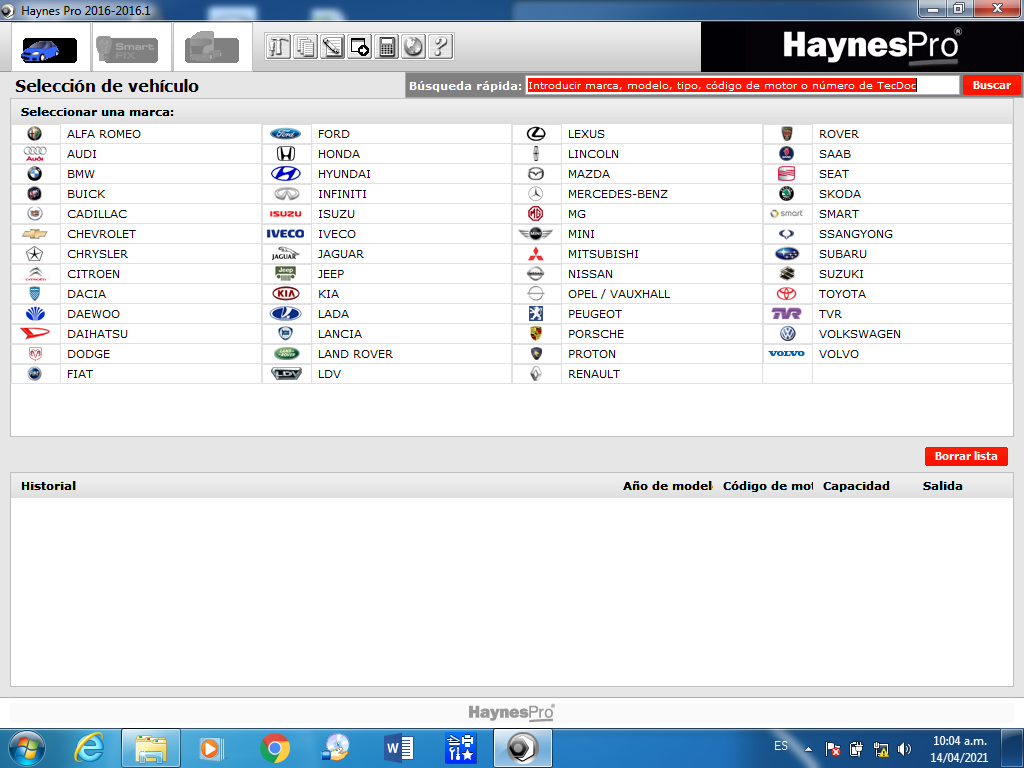Image resolution: width=1024 pixels, height=768 pixels.
Task: Select the blue car vehicles tab
Action: coord(50,50)
